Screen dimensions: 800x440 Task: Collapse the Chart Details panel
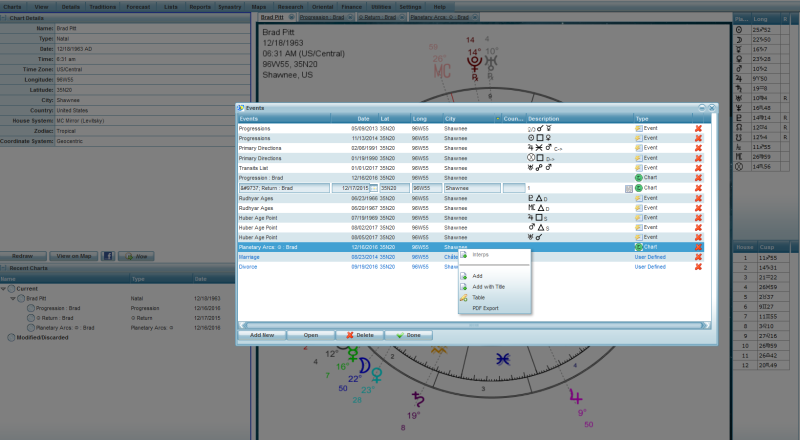tap(5, 18)
